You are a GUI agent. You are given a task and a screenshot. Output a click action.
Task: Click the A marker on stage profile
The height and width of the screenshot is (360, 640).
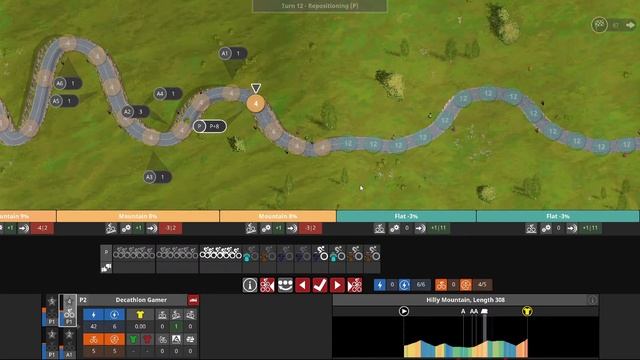pyautogui.click(x=463, y=311)
